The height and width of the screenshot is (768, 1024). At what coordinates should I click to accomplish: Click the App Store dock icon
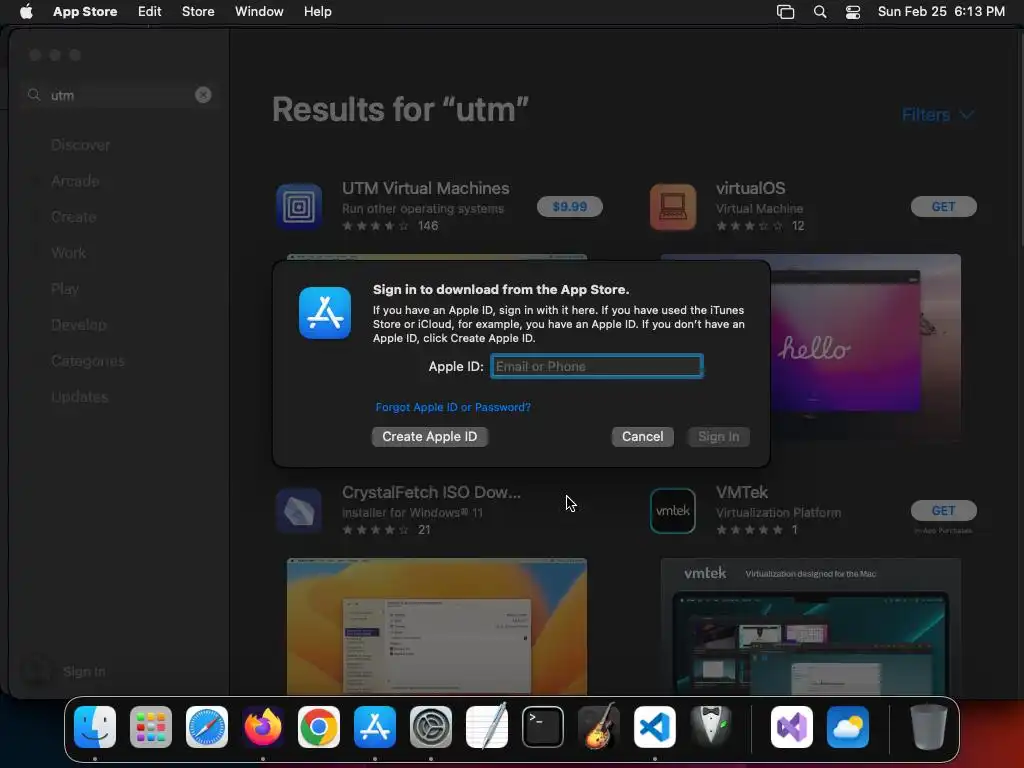click(x=375, y=727)
